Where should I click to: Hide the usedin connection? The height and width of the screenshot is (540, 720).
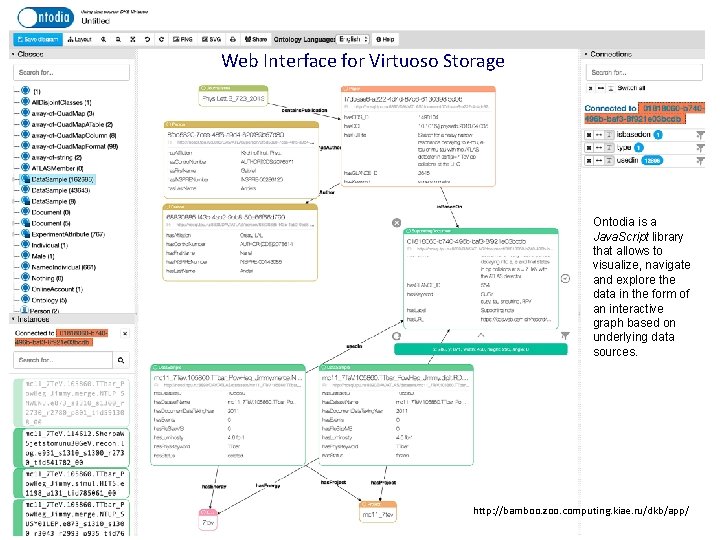tap(589, 160)
